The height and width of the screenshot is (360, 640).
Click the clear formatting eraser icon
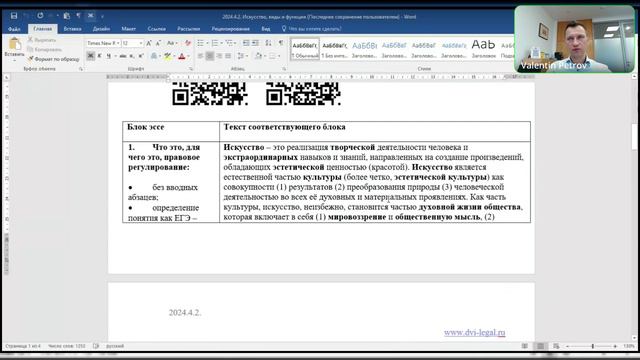188,43
